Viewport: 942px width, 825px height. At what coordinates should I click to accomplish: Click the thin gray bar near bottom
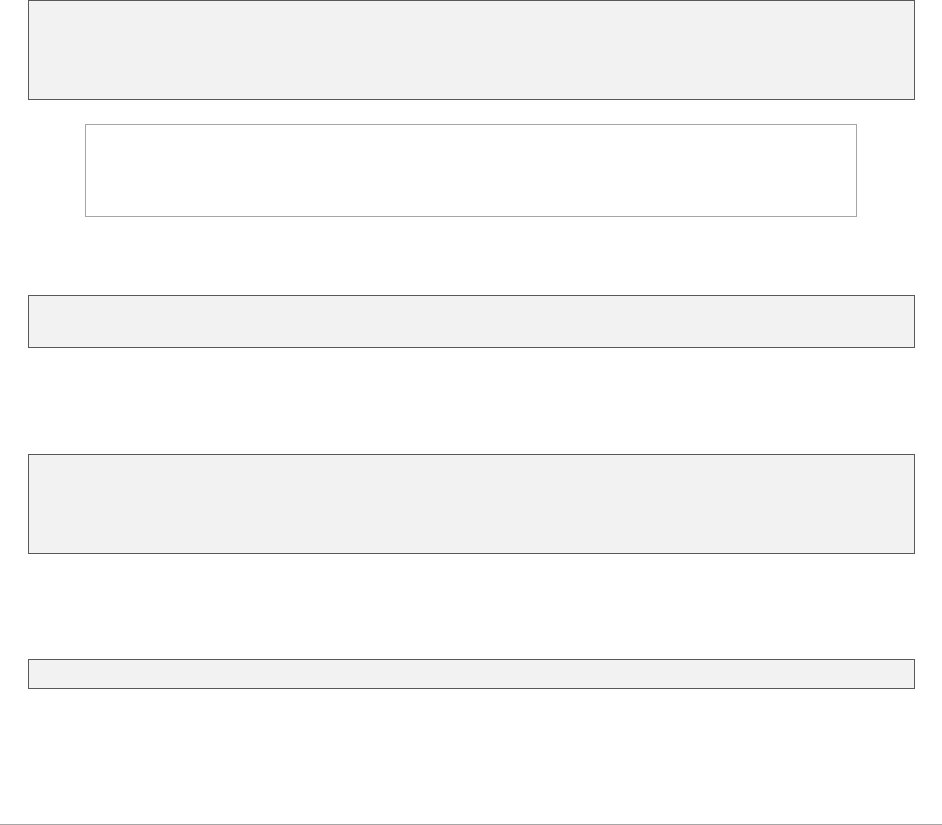(471, 673)
